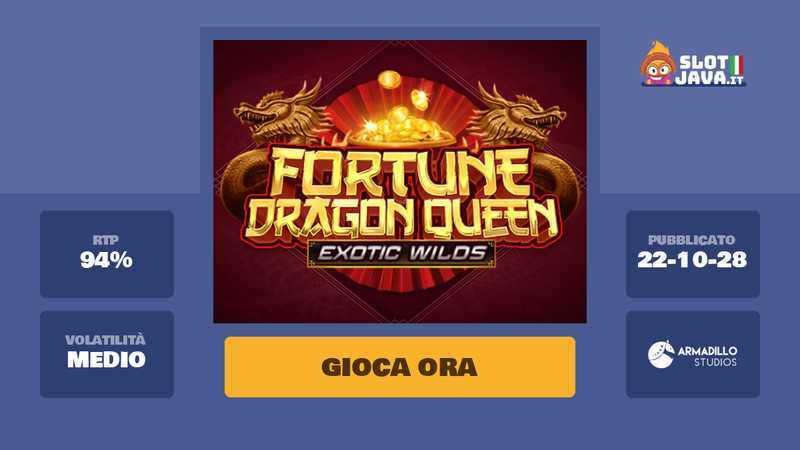Click the MEDIO volatility value
The height and width of the screenshot is (450, 800).
[x=106, y=360]
